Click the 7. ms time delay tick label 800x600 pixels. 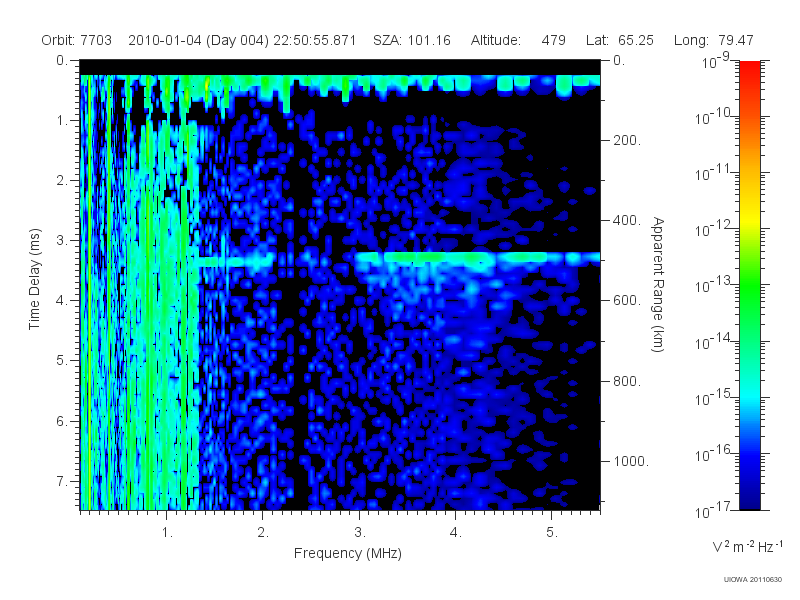pos(61,481)
